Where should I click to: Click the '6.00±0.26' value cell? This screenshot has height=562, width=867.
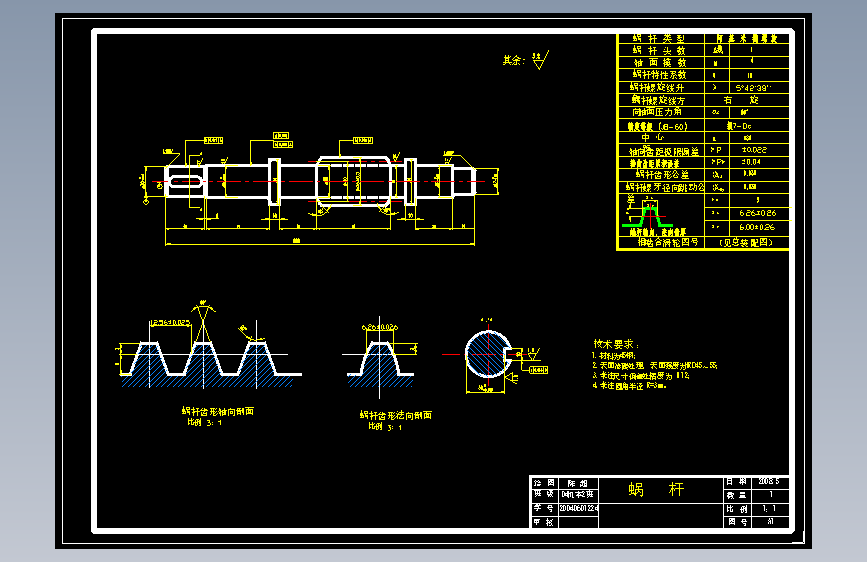tap(758, 227)
